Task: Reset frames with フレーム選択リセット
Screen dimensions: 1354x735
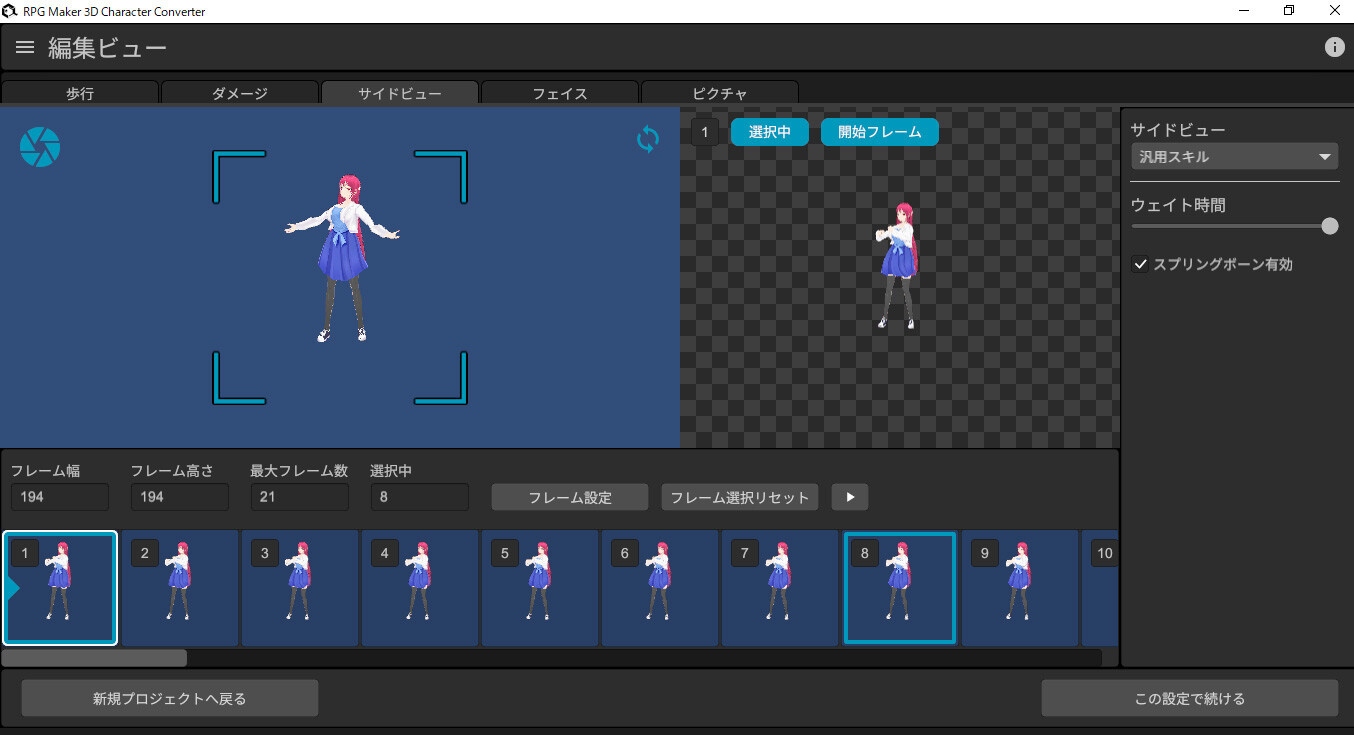Action: 739,496
